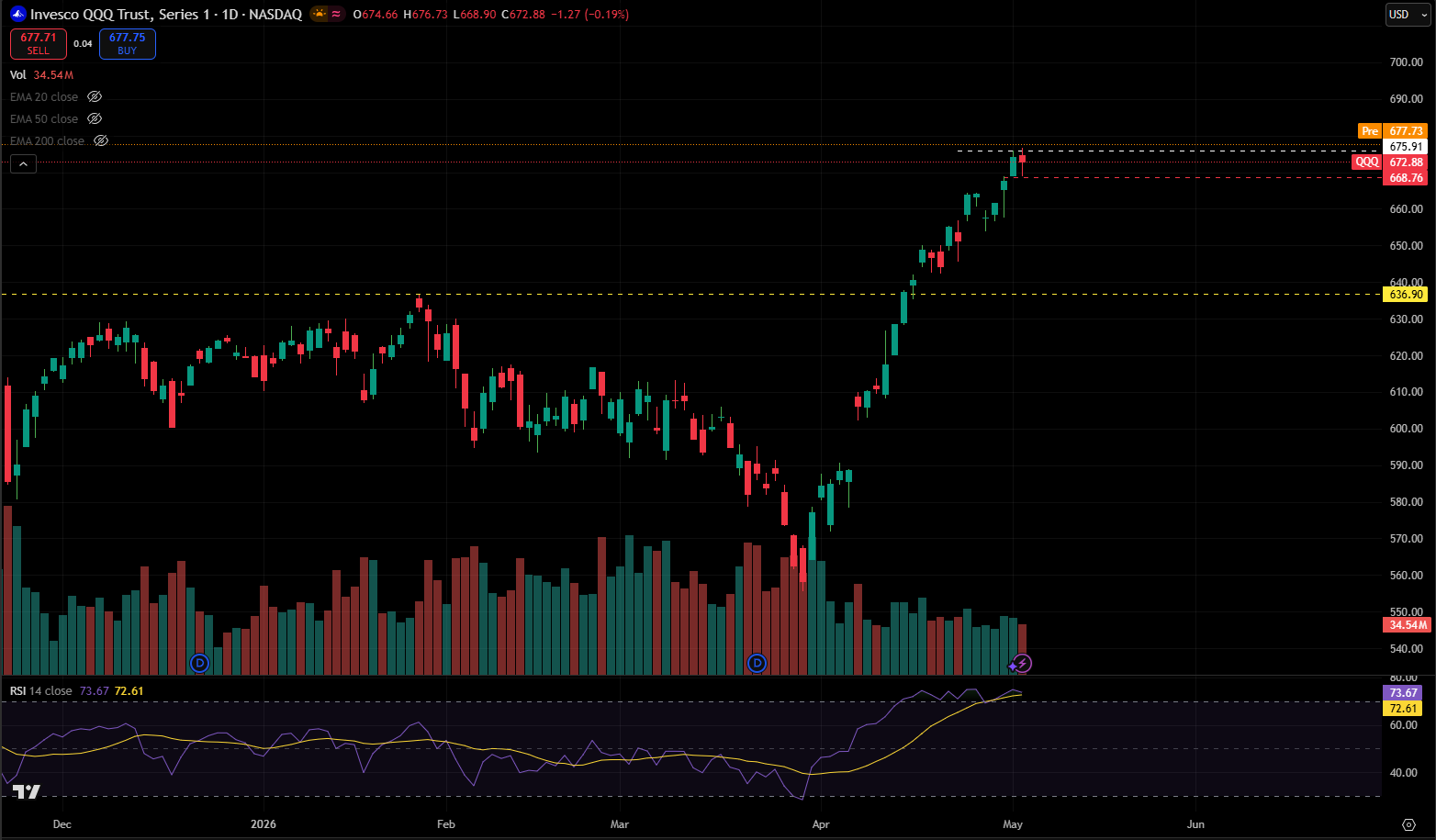Screen dimensions: 1436x840
Task: Select the yellow dashed horizontal line
Action: [x=691, y=295]
